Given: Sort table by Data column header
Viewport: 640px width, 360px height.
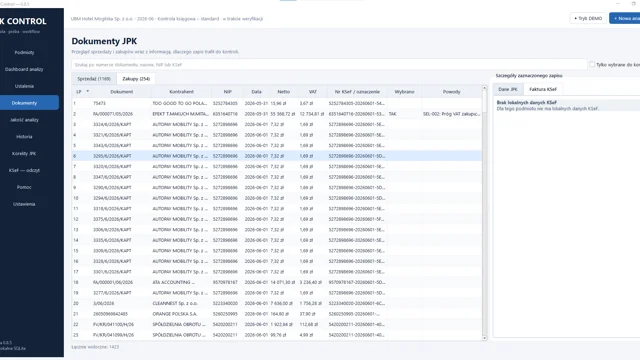Looking at the screenshot, I should [x=256, y=92].
